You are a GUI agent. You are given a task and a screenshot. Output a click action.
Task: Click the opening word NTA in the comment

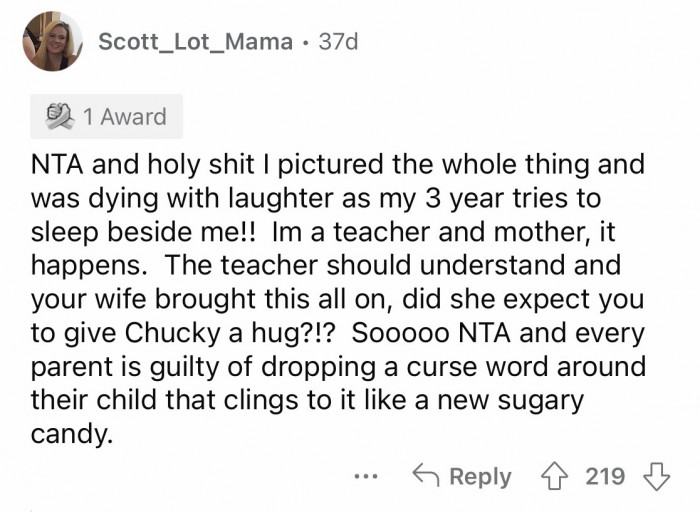click(60, 164)
